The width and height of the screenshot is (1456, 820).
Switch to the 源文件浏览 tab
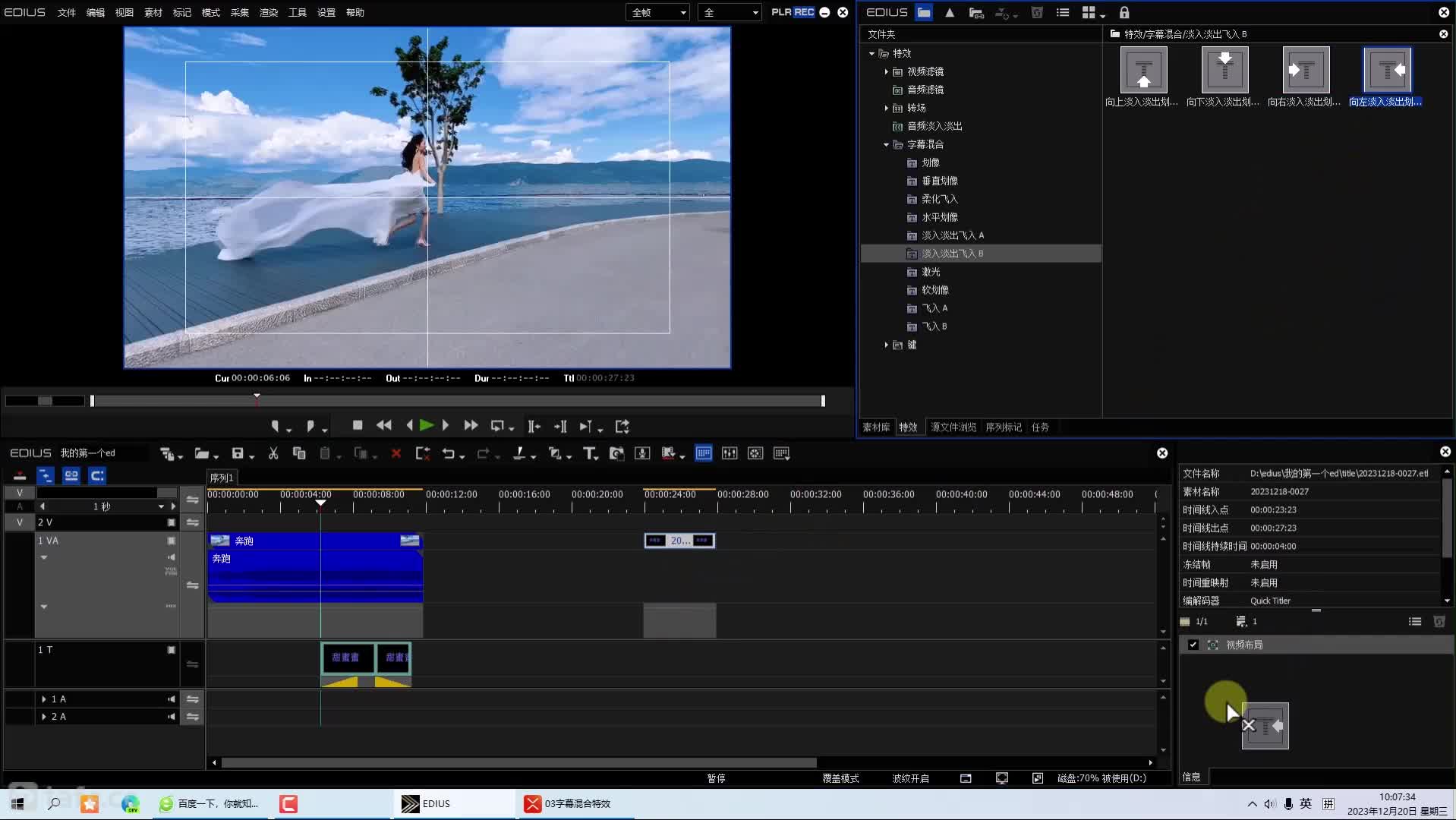[953, 427]
